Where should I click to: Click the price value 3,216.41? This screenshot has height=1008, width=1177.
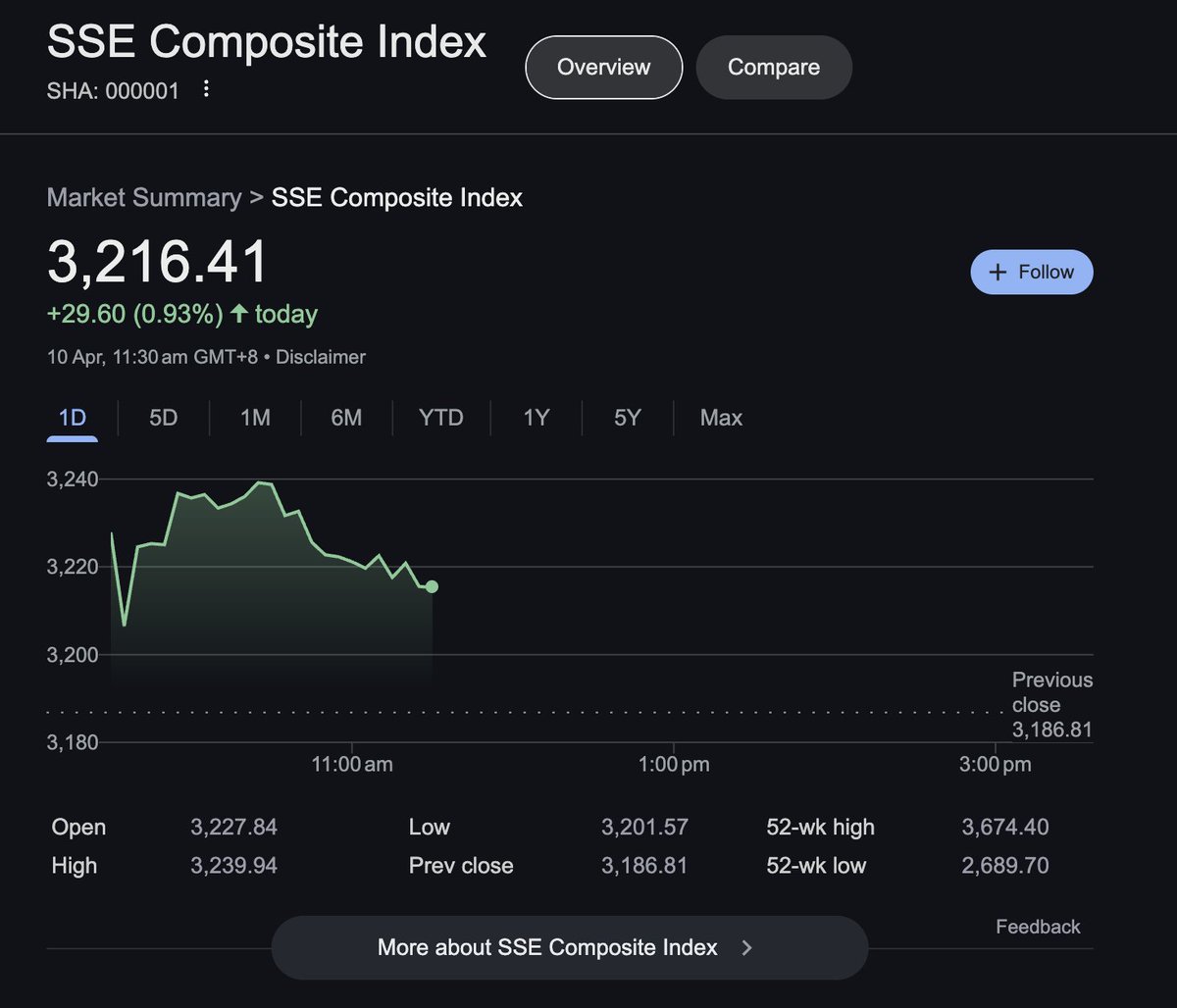(158, 263)
